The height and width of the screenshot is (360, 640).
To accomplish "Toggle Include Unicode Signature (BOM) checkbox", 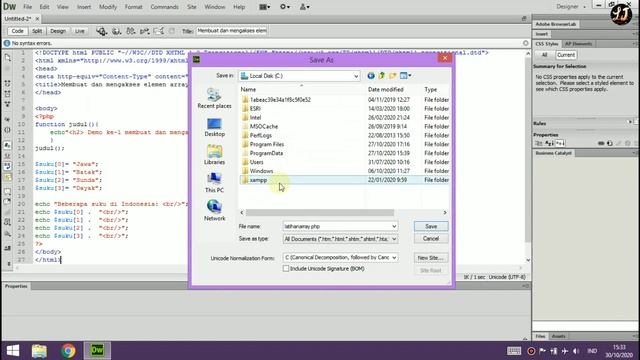I will point(286,269).
